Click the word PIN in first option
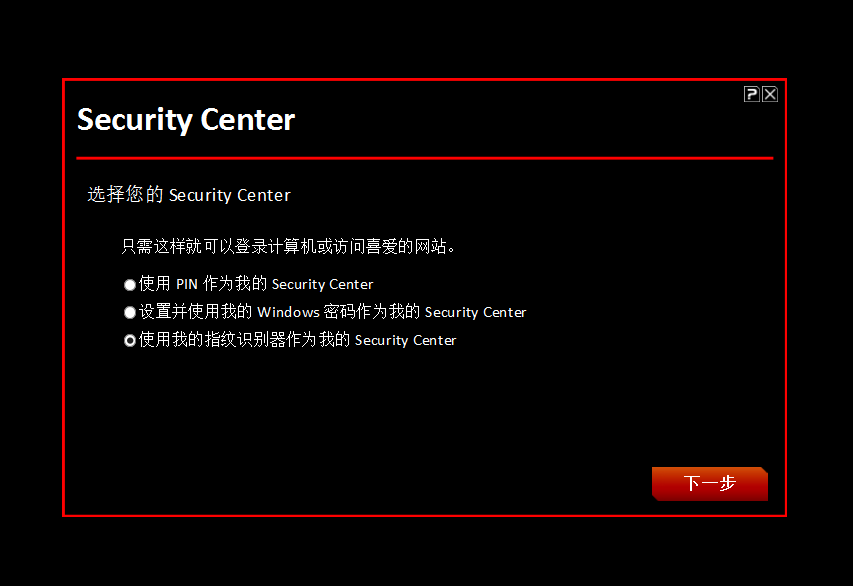Screen dimensions: 853x586 coord(187,284)
